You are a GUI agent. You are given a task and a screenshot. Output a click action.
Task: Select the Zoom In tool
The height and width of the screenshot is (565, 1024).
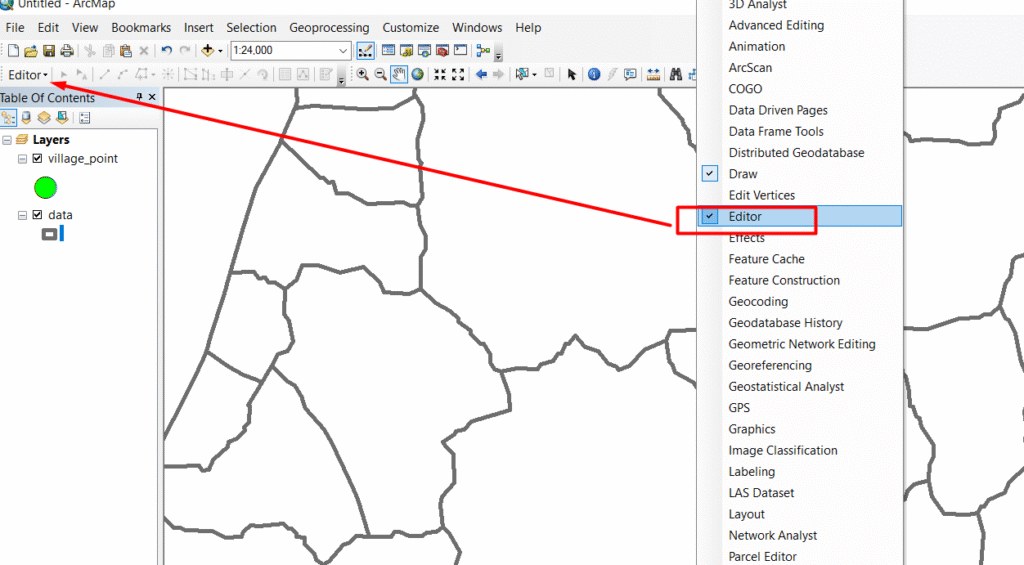pyautogui.click(x=362, y=74)
